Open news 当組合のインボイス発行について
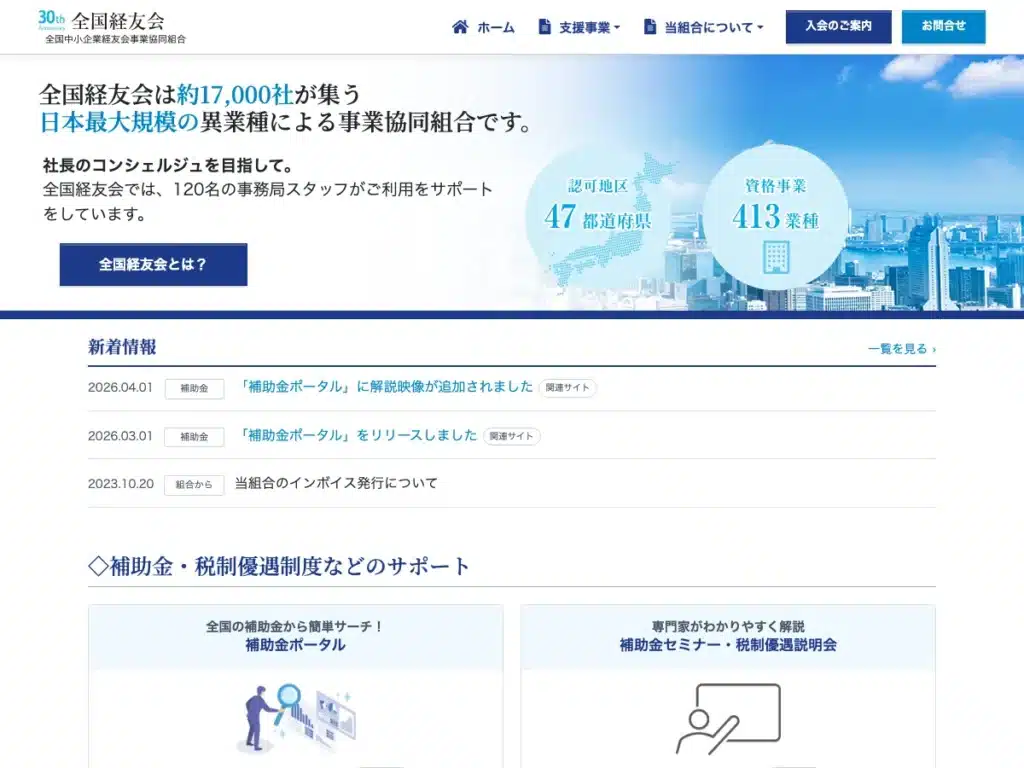Screen dimensions: 1024x768 pos(336,483)
